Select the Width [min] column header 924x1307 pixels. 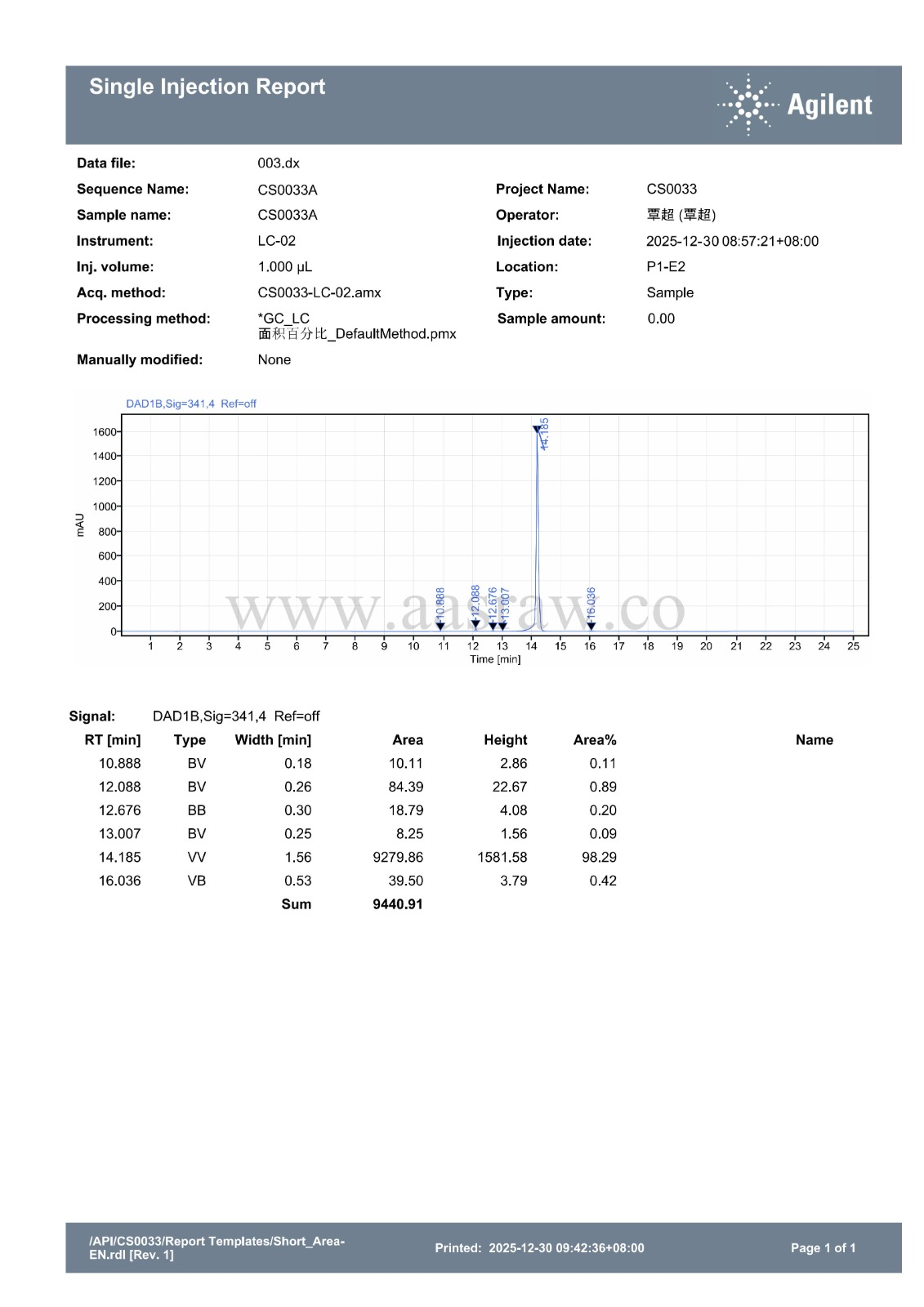[273, 740]
